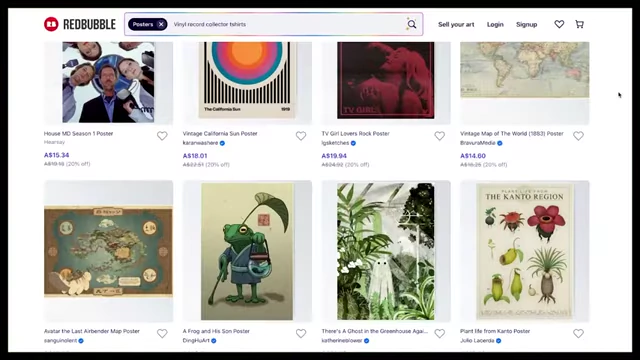Viewport: 640px width, 360px height.
Task: Click the A$14.60 price
Action: click(x=473, y=156)
